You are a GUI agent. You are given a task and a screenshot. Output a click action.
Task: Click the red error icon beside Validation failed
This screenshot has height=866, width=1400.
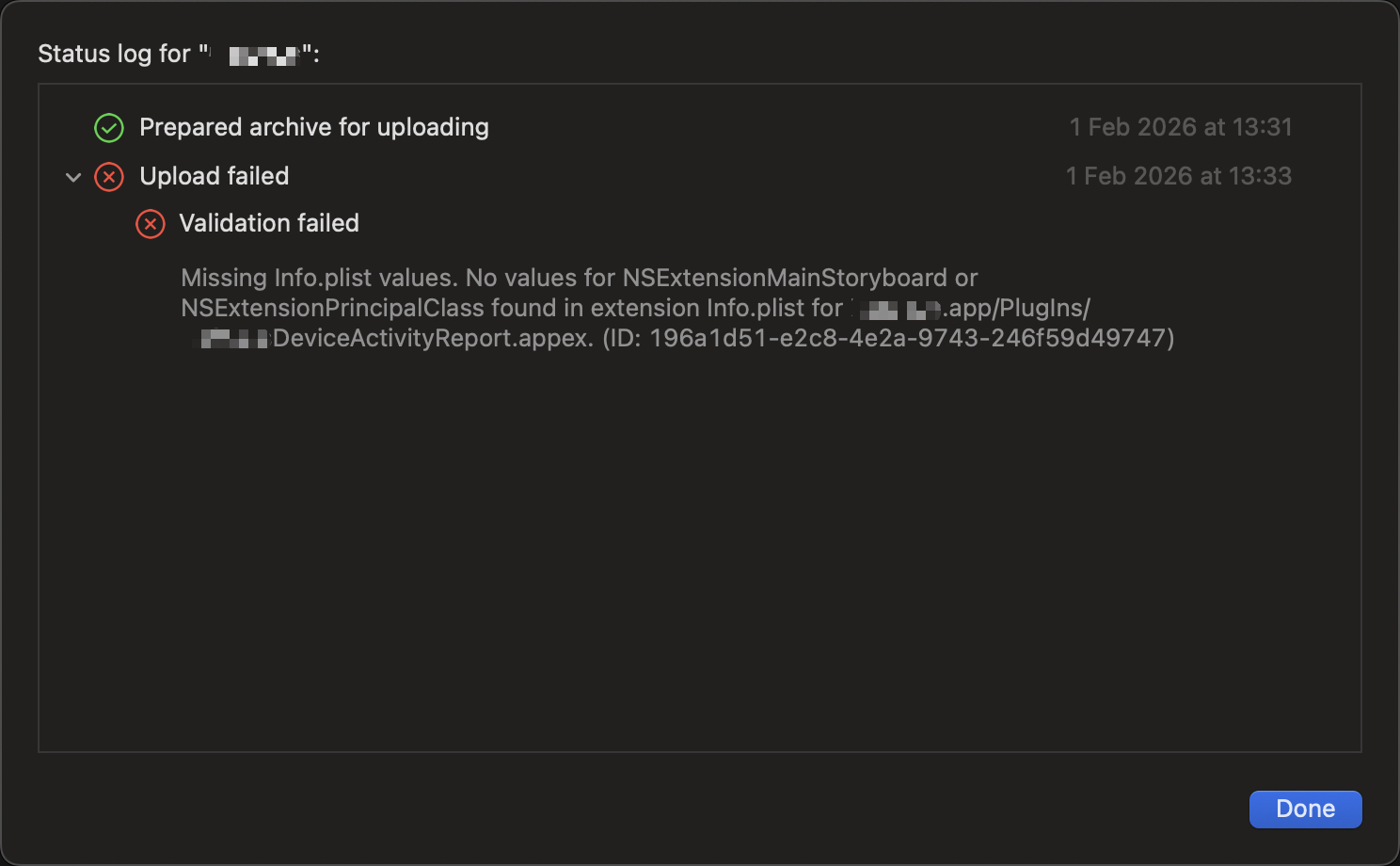pyautogui.click(x=151, y=224)
